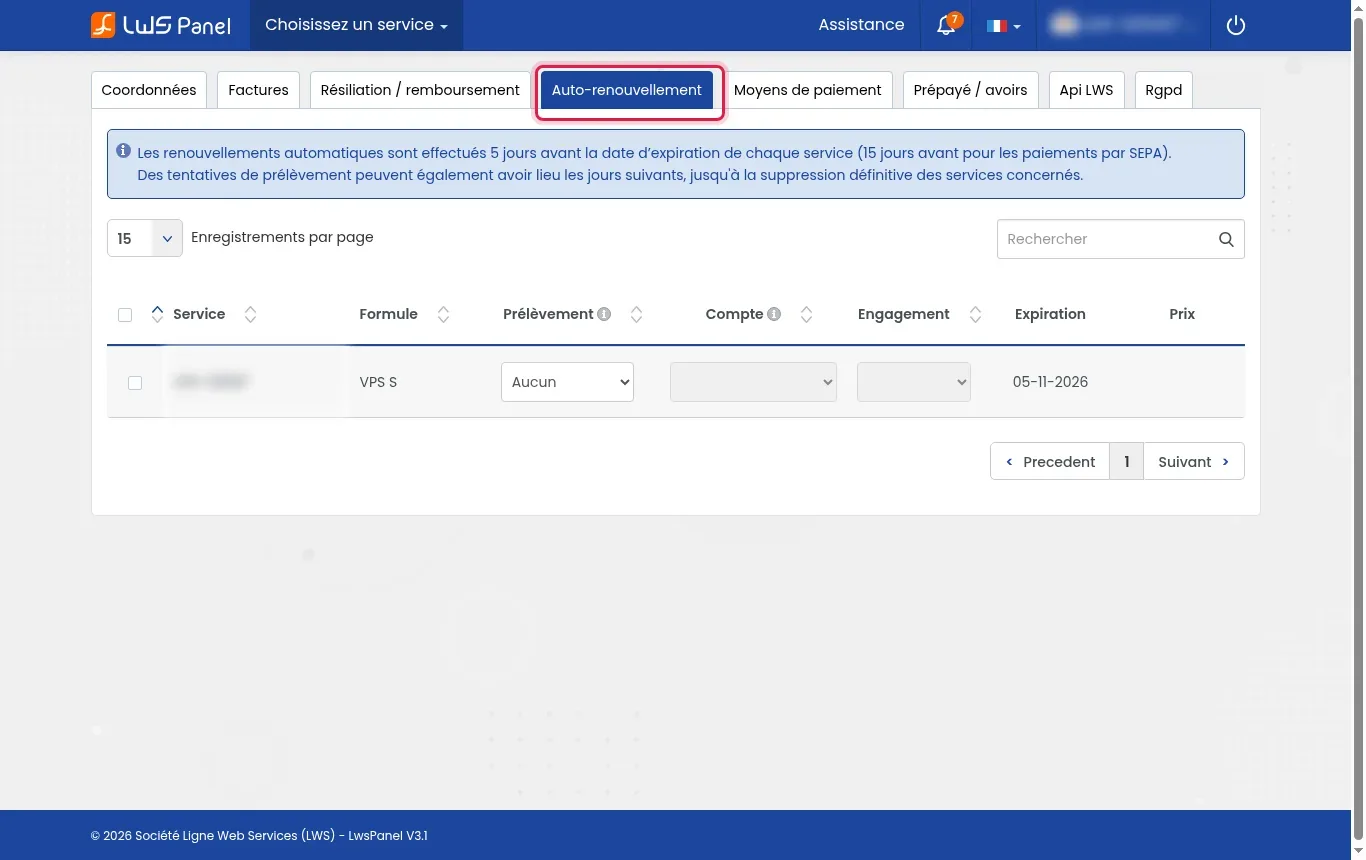Click the Compte info icon
The height and width of the screenshot is (860, 1366).
pyautogui.click(x=774, y=314)
